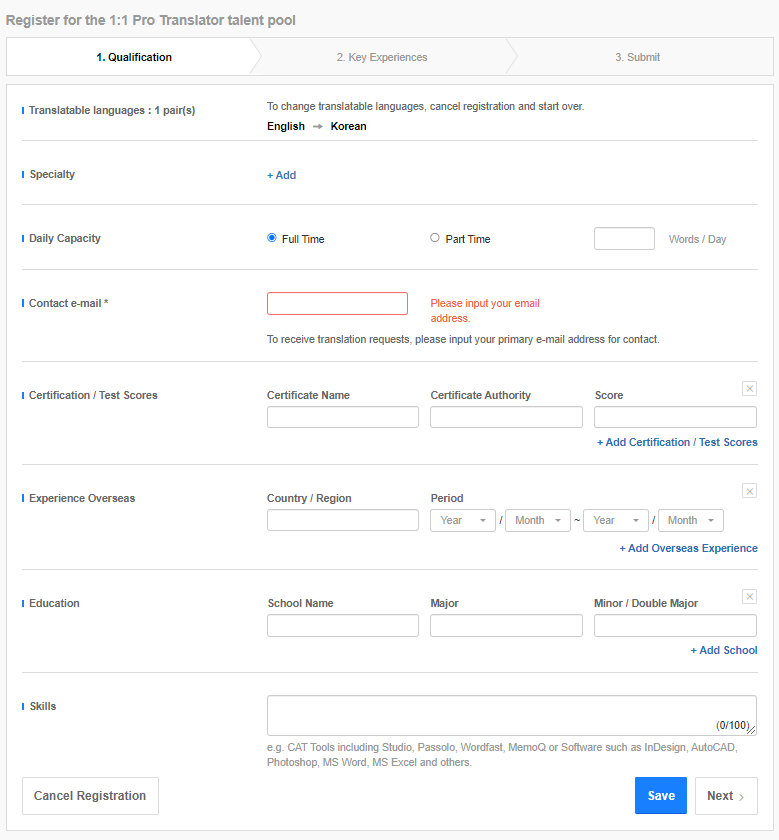Open the period start Year dropdown
This screenshot has width=779, height=840.
(463, 520)
